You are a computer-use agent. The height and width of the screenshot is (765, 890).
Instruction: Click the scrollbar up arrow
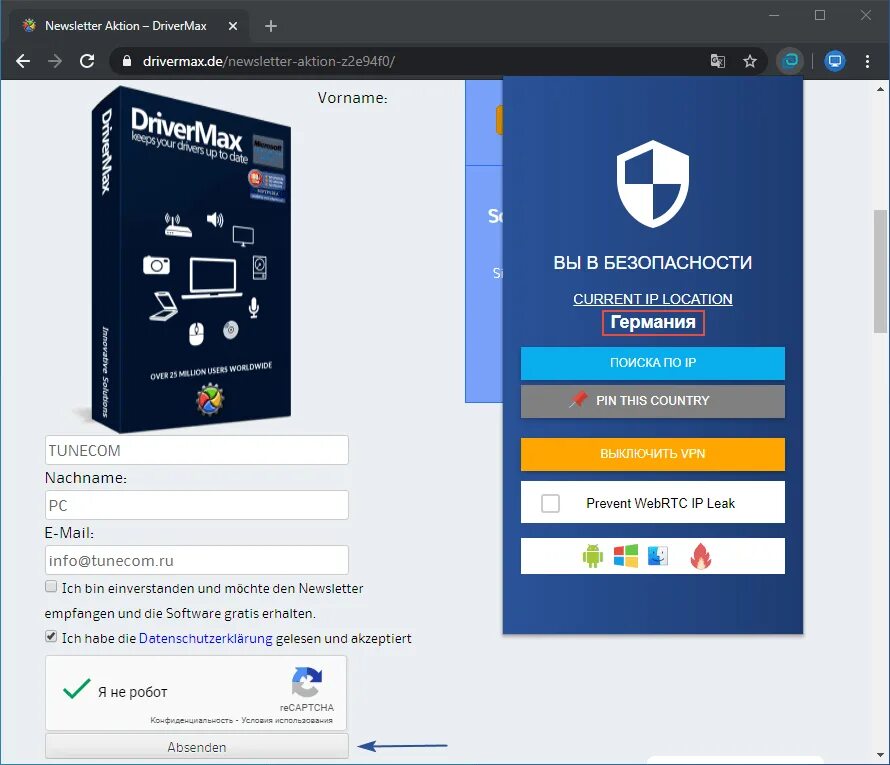click(880, 89)
